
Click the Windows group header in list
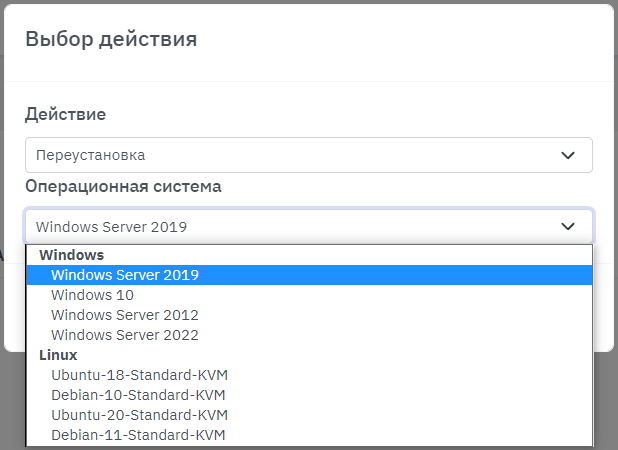pyautogui.click(x=71, y=255)
